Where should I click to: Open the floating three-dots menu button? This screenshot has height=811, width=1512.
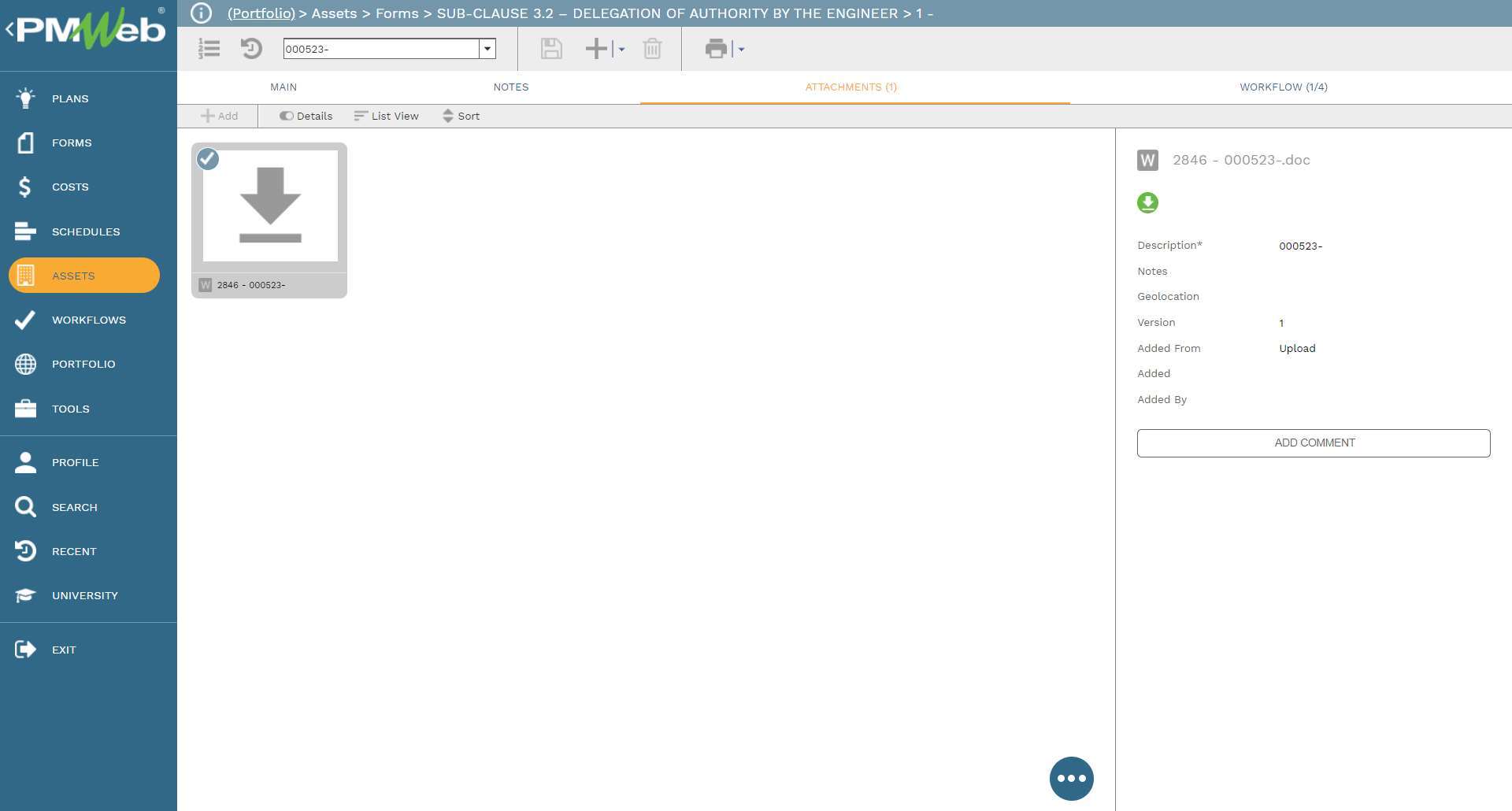point(1072,779)
